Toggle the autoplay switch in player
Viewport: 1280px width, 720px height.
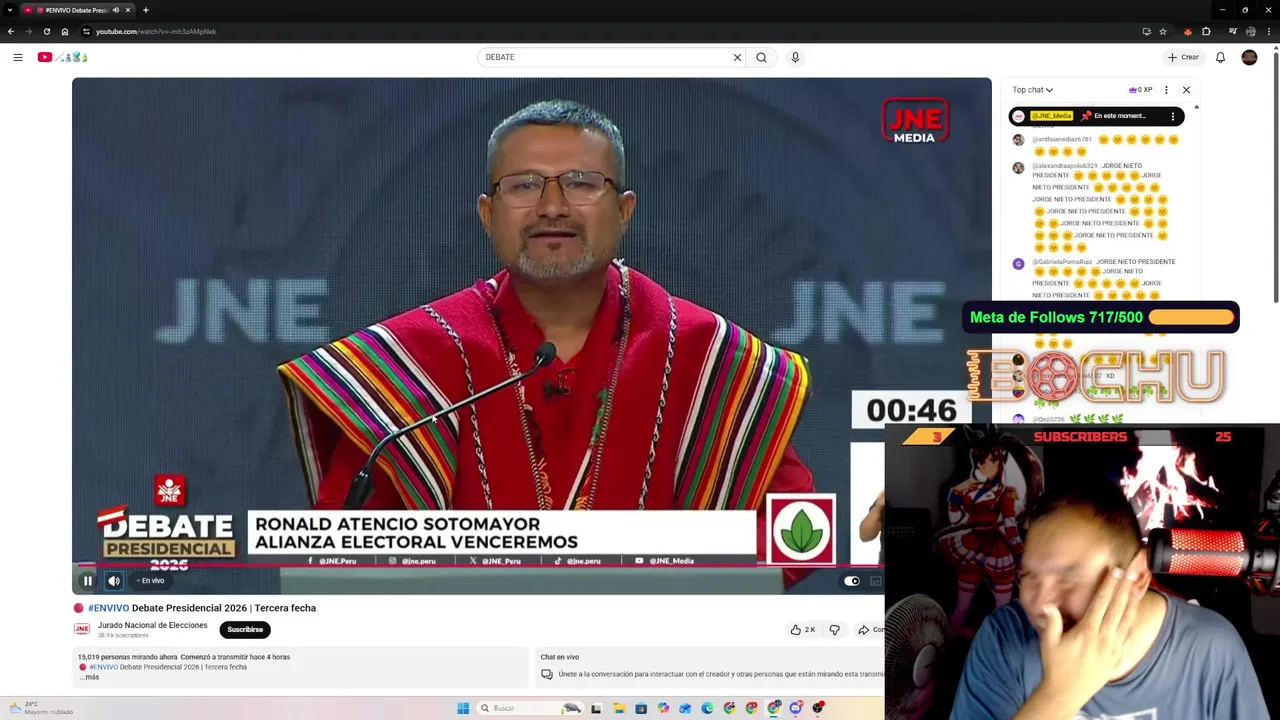pos(851,581)
